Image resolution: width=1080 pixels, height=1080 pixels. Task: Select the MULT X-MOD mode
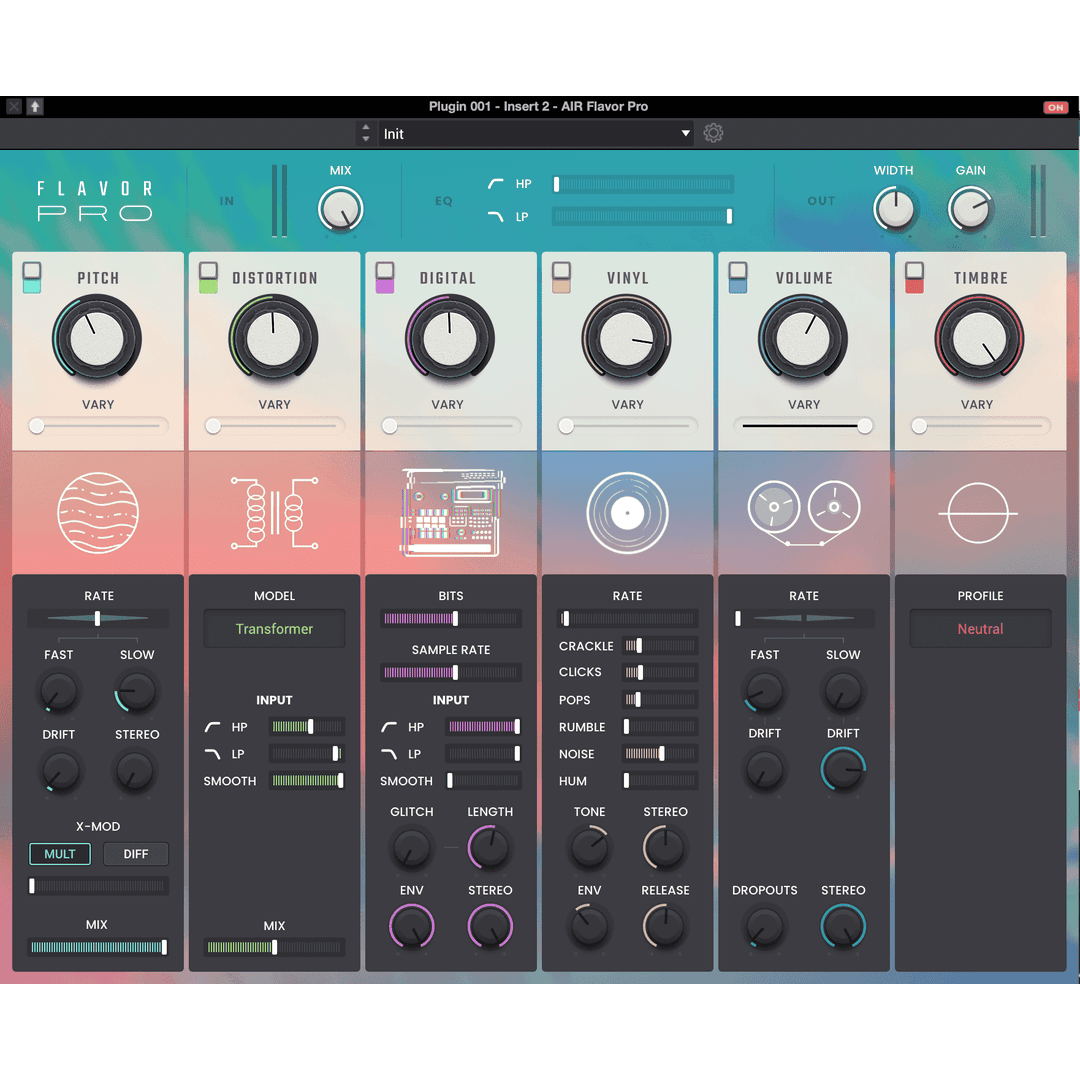60,854
